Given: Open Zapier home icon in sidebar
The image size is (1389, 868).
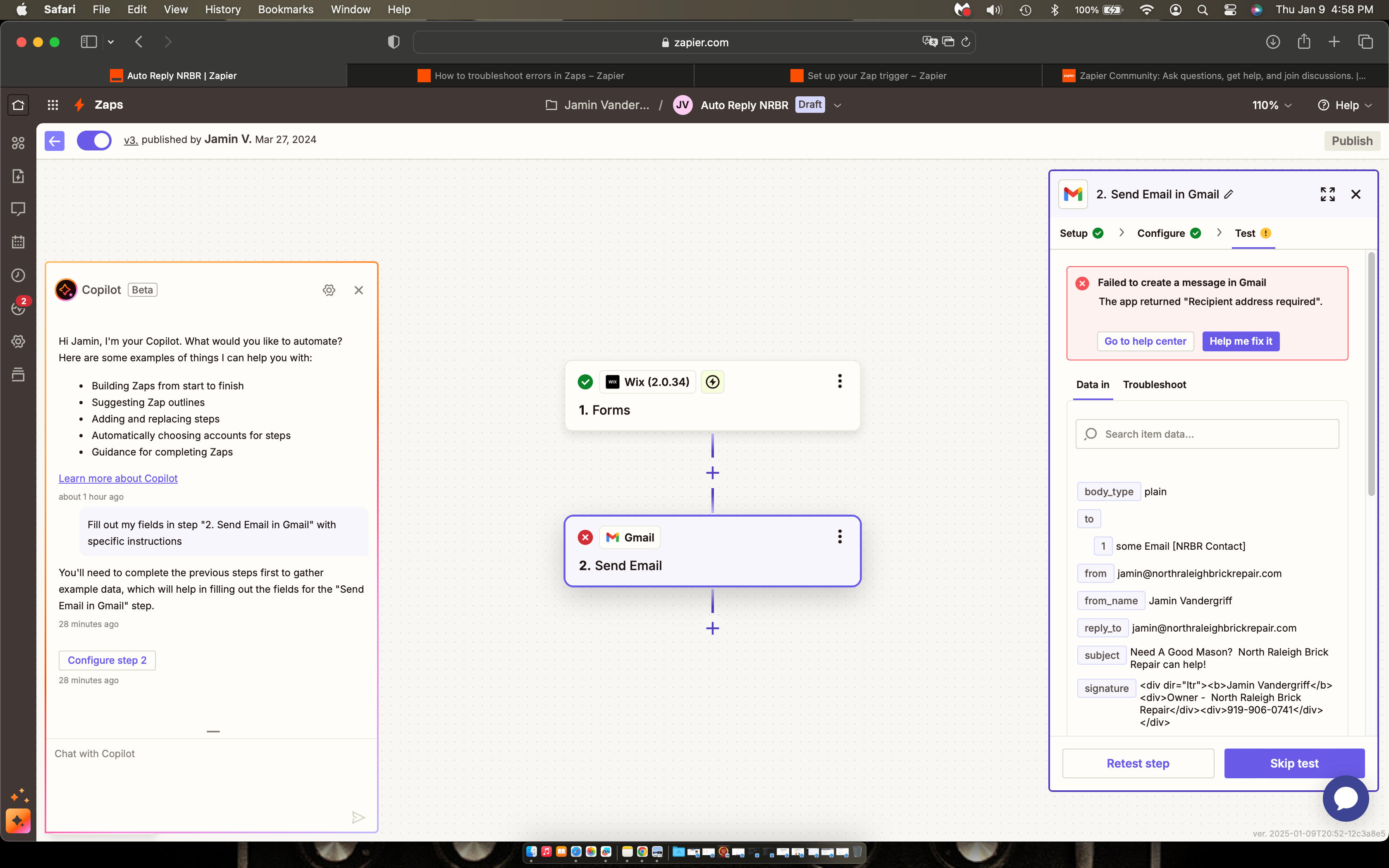Looking at the screenshot, I should [18, 105].
